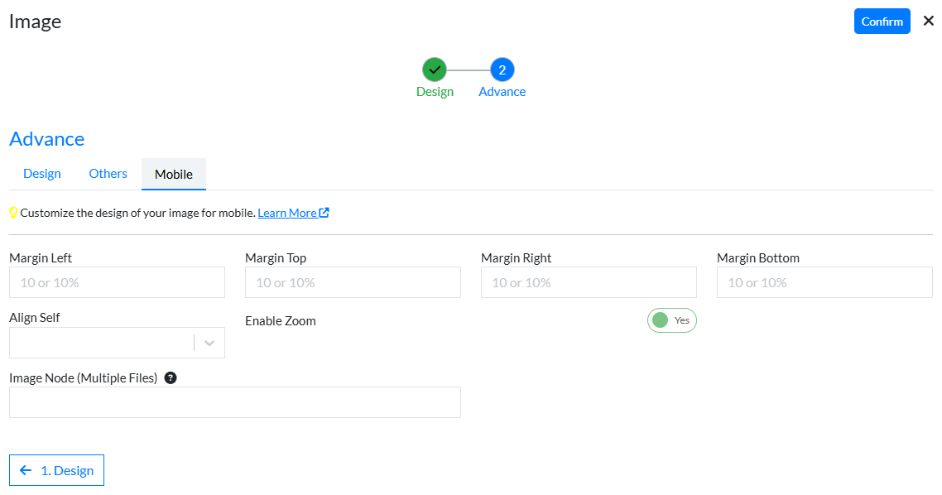
Task: Open the Align Self dropdown arrow
Action: pyautogui.click(x=209, y=343)
